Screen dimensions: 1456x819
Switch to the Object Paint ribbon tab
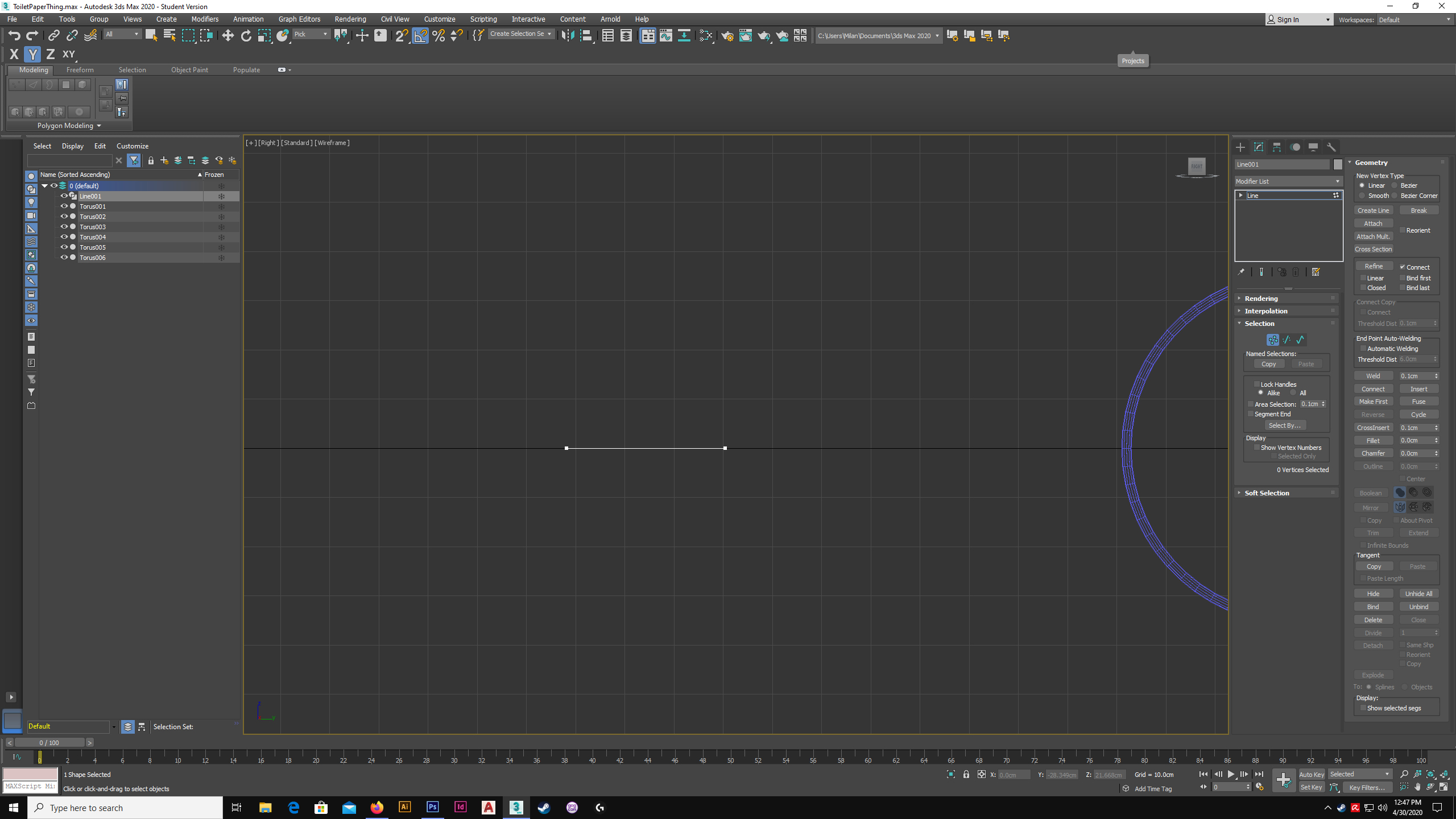pos(189,70)
